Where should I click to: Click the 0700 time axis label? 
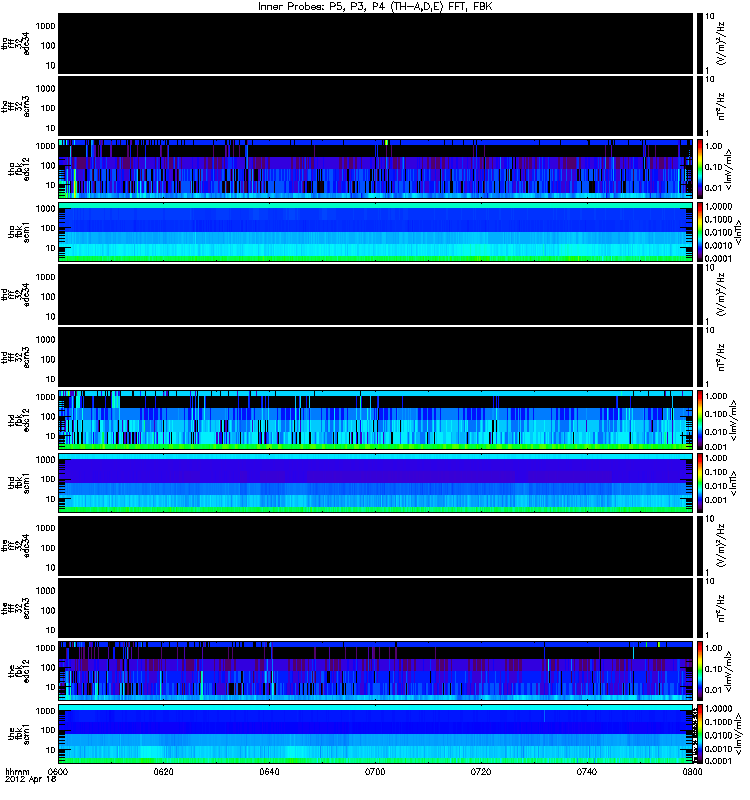[x=375, y=771]
